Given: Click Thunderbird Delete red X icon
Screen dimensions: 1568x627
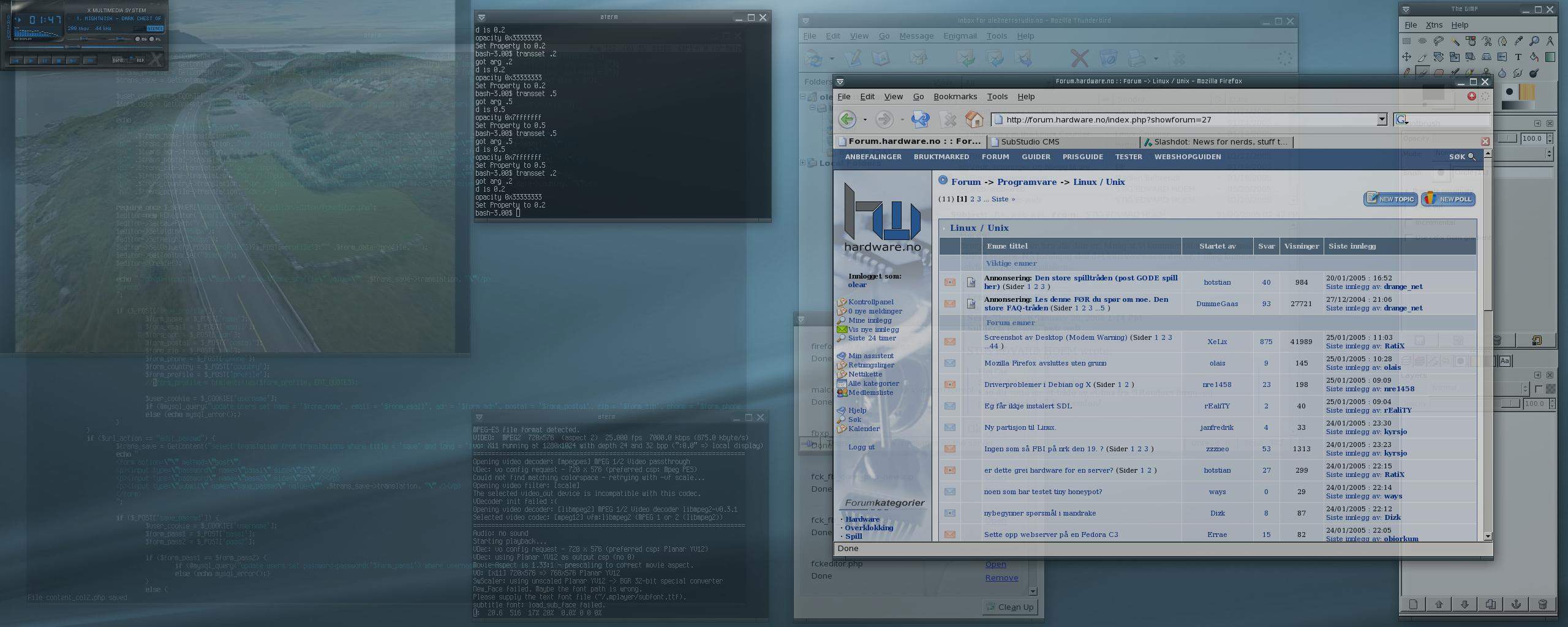Looking at the screenshot, I should 1080,58.
